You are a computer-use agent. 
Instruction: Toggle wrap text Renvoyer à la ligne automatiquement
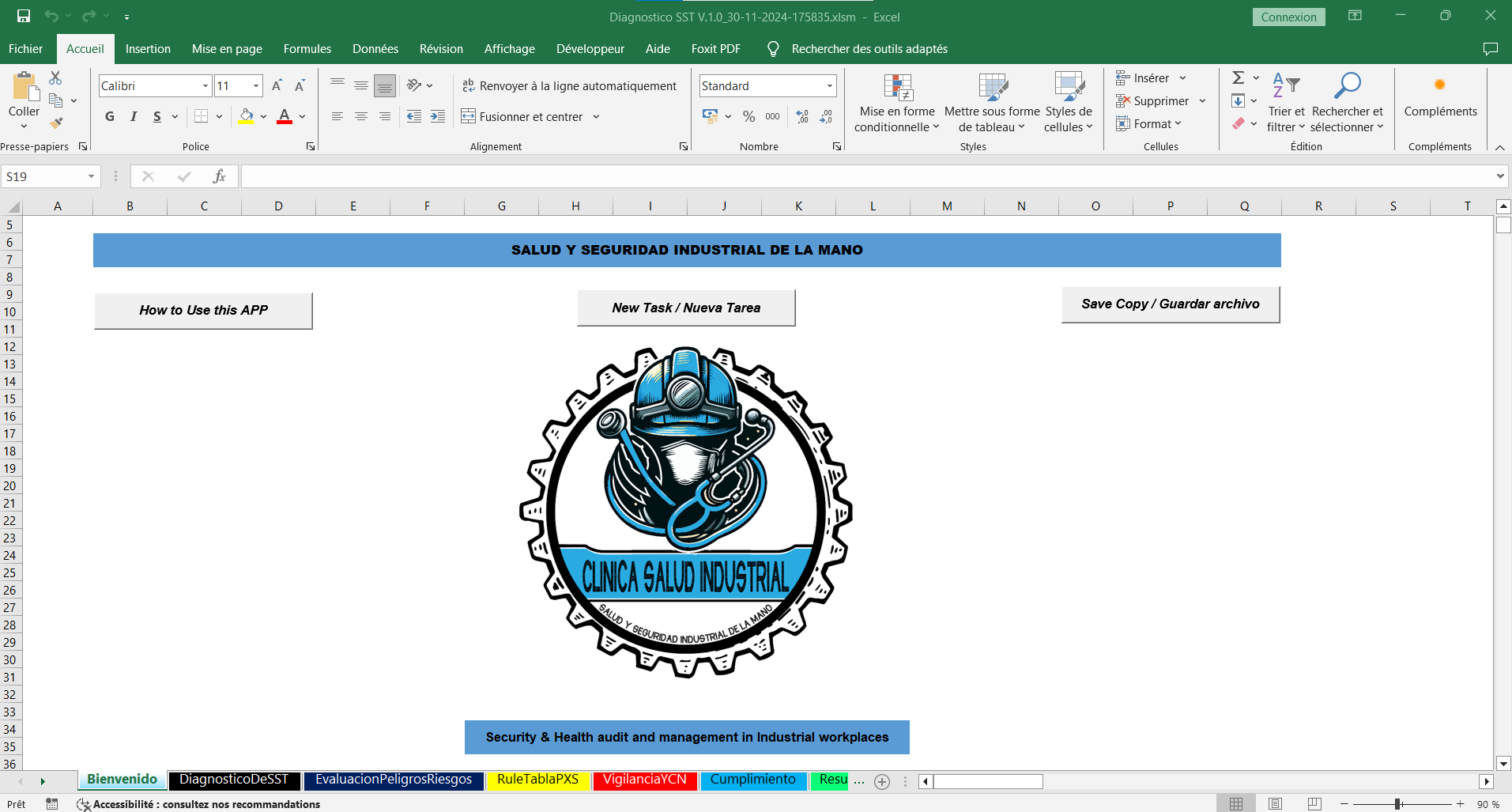pos(569,85)
